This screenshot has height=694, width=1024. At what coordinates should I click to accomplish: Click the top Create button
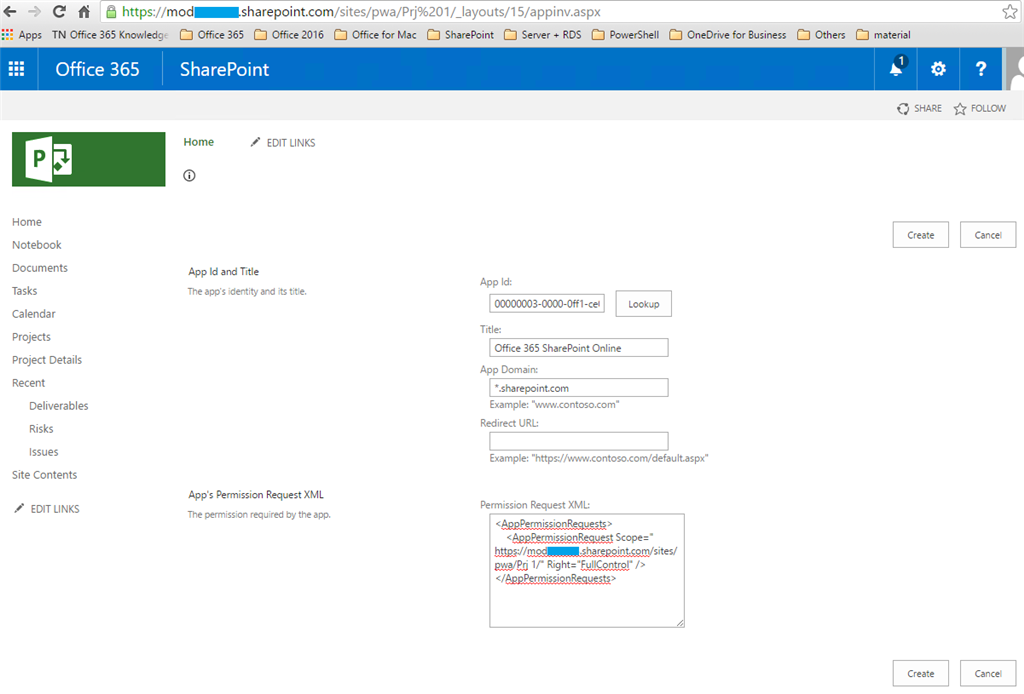tap(920, 235)
